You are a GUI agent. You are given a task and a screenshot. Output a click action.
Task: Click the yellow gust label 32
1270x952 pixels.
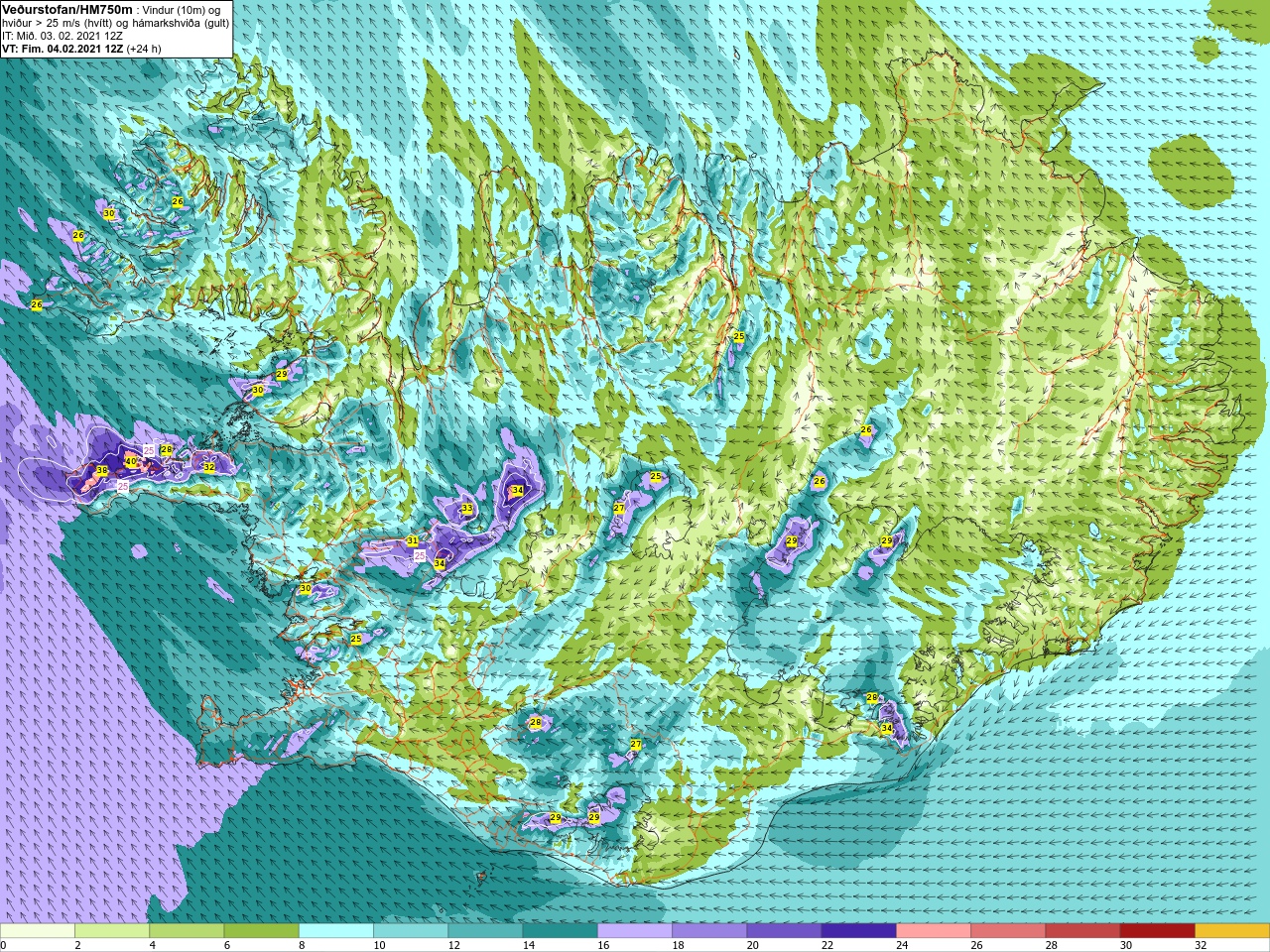[x=209, y=466]
